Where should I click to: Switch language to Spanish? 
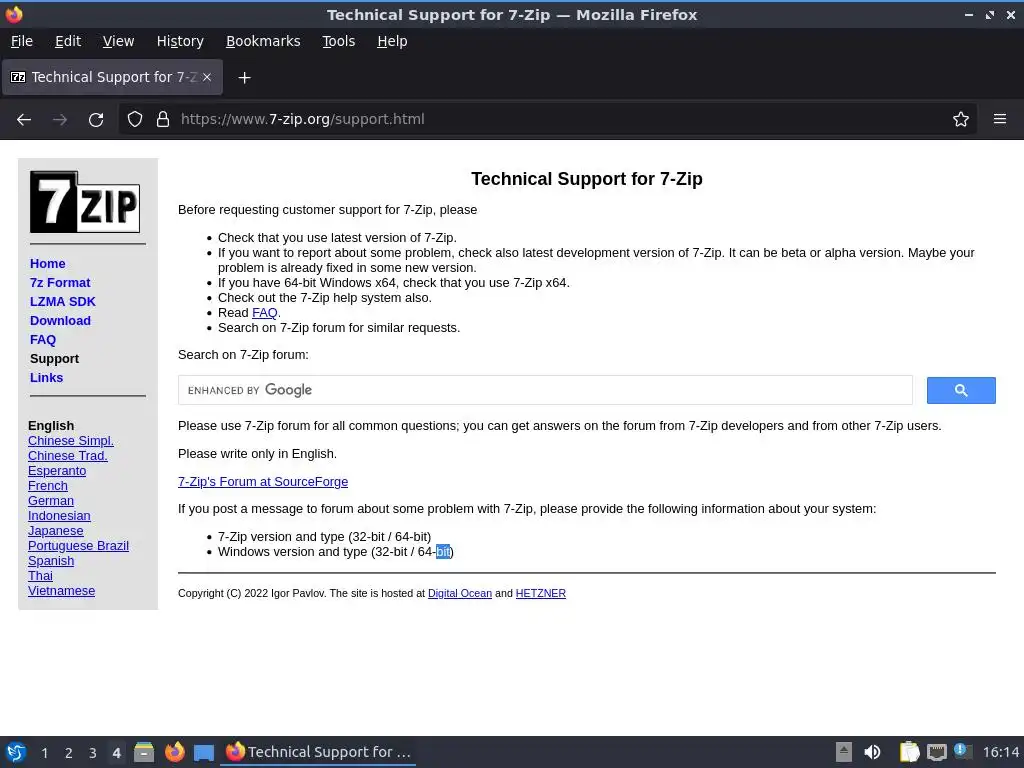pyautogui.click(x=51, y=561)
